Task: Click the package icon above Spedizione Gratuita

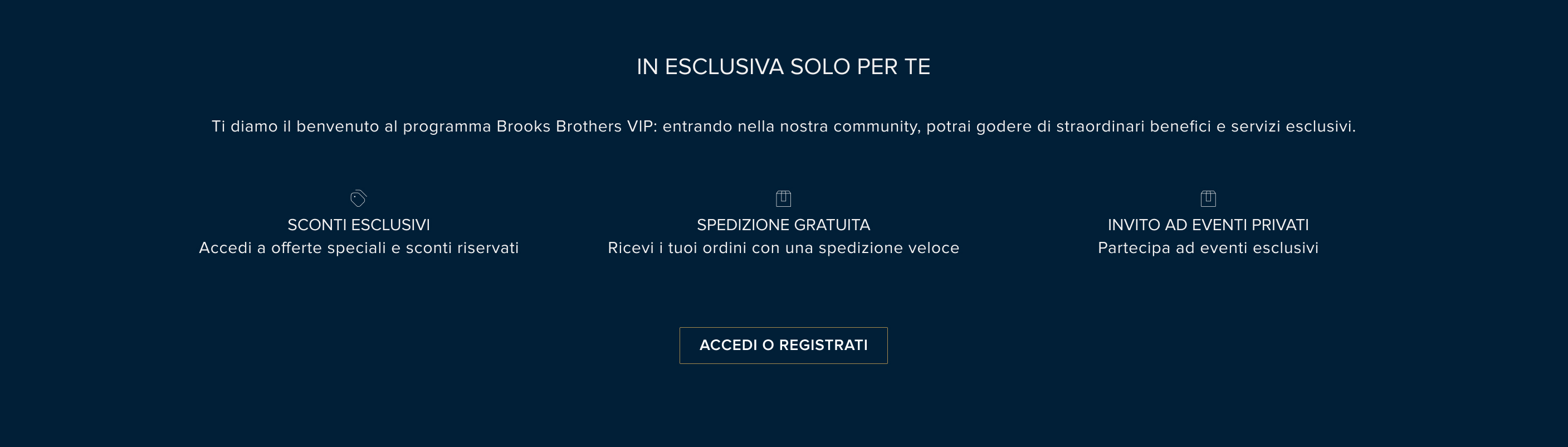Action: point(783,198)
